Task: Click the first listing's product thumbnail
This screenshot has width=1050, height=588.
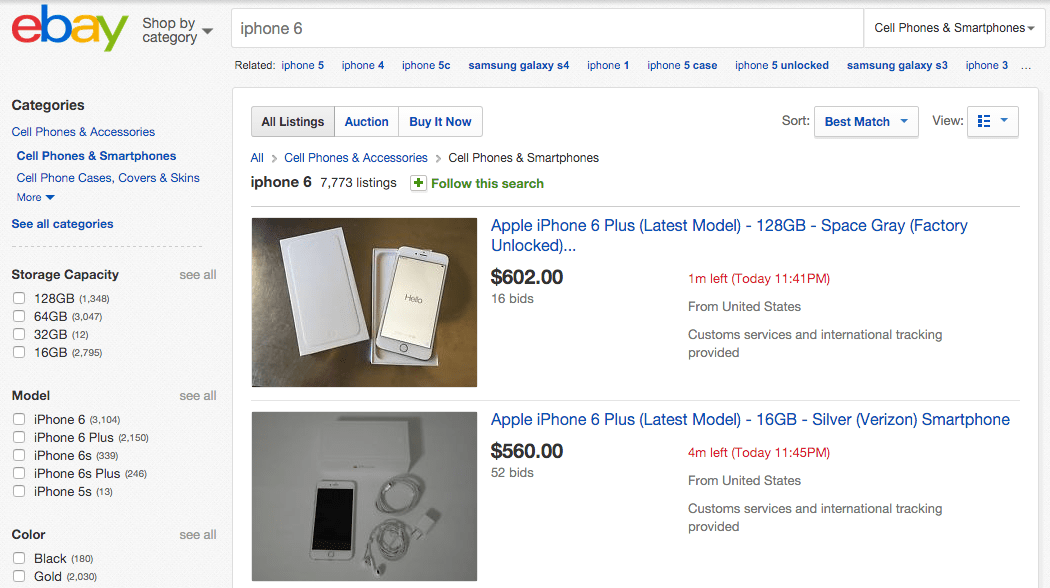Action: 364,302
